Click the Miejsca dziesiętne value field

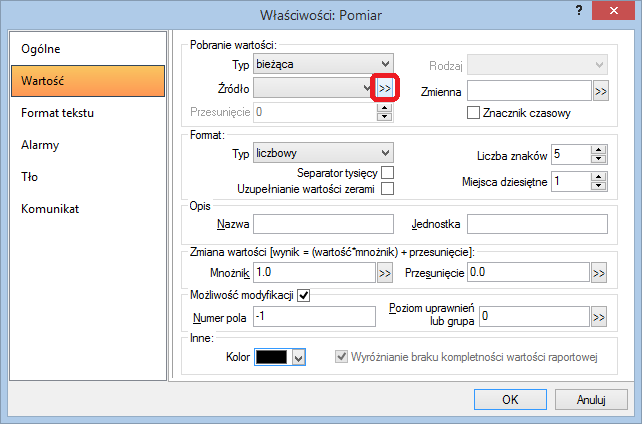572,181
